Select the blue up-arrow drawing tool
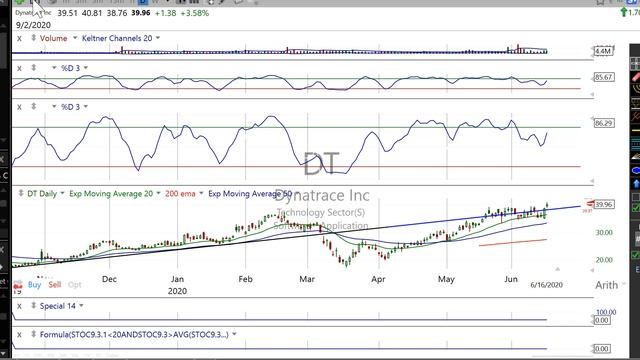The image size is (640, 360). [636, 184]
